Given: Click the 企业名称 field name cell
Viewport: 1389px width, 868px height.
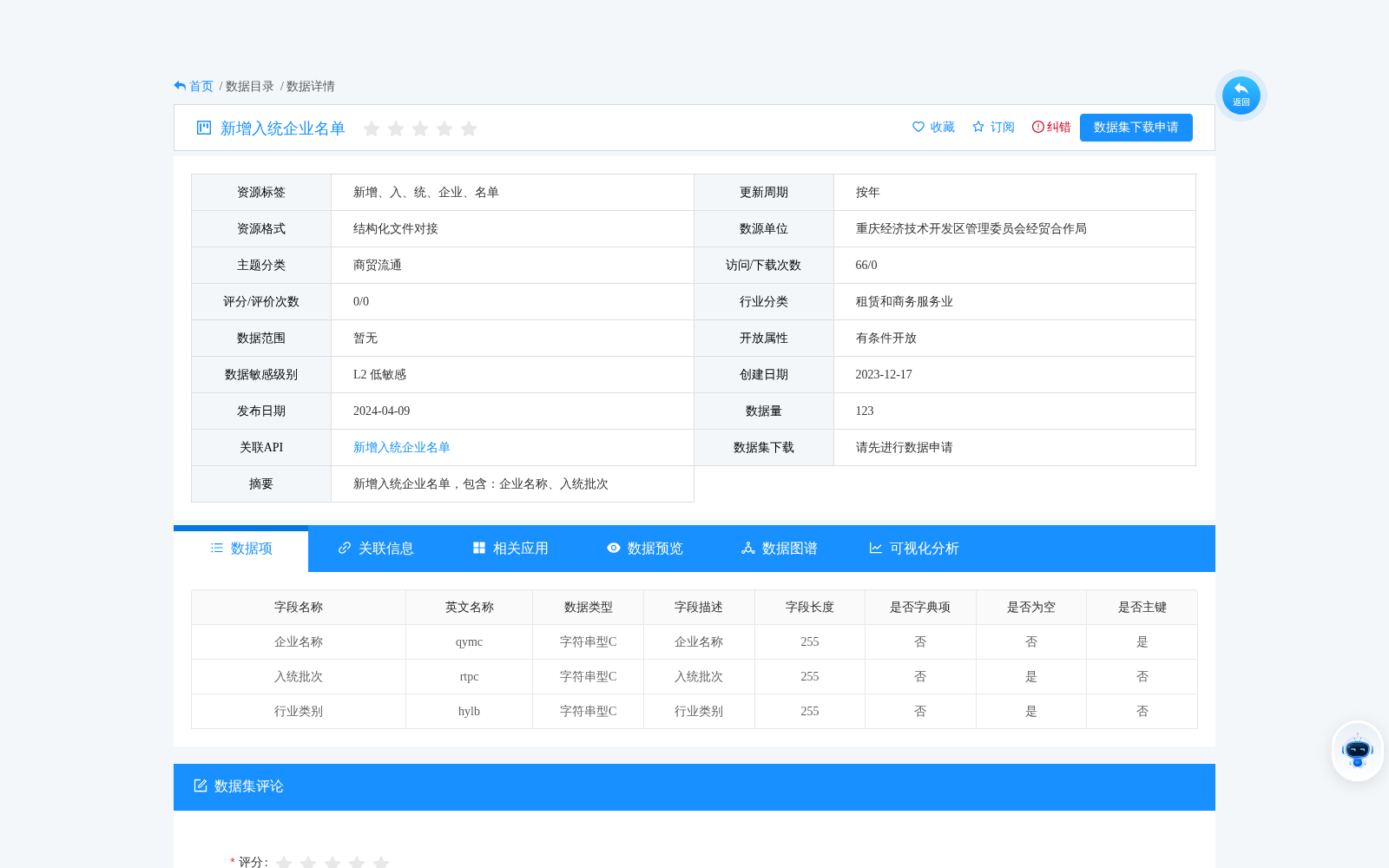Looking at the screenshot, I should (299, 642).
